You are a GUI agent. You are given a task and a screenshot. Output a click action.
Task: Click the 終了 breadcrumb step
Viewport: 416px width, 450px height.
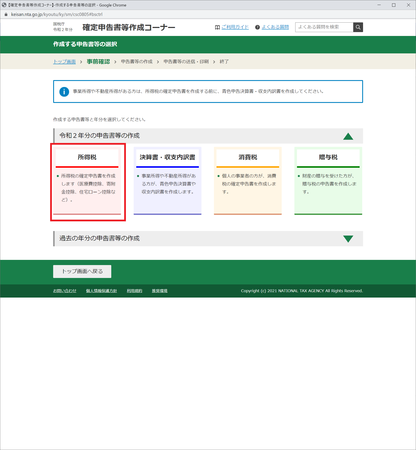[224, 62]
